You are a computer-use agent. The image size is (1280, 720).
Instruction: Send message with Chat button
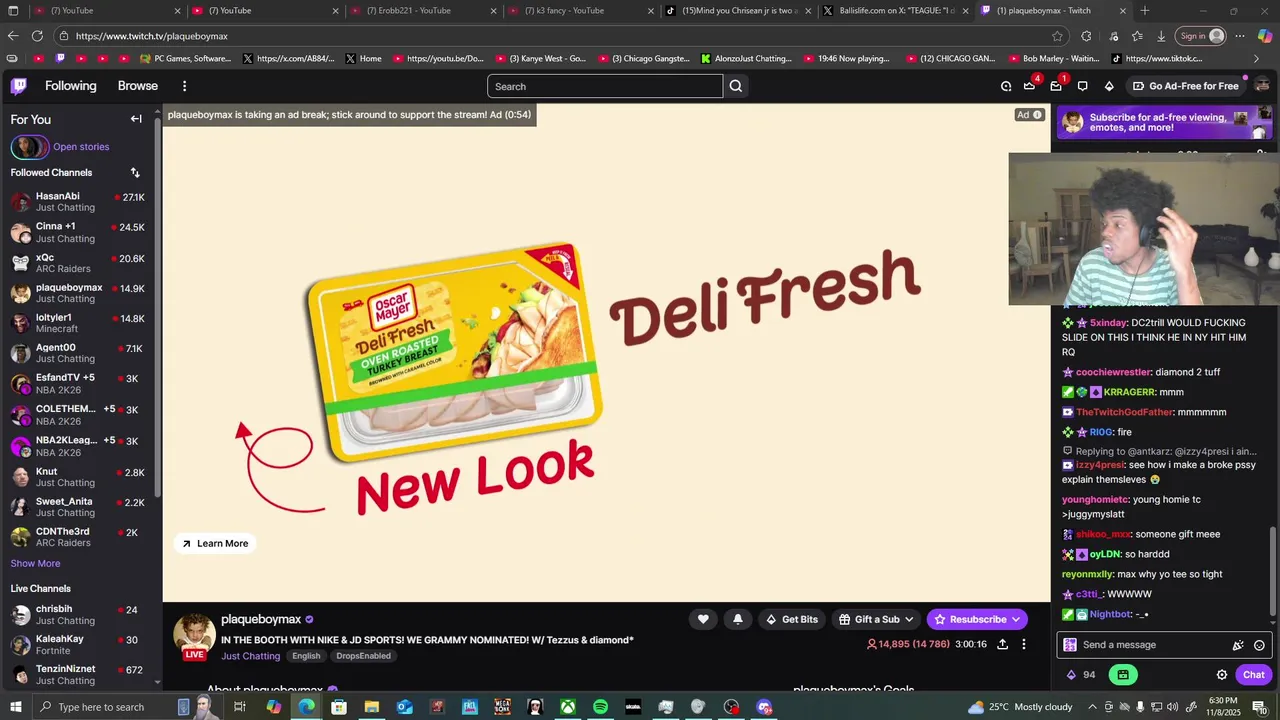click(x=1253, y=675)
